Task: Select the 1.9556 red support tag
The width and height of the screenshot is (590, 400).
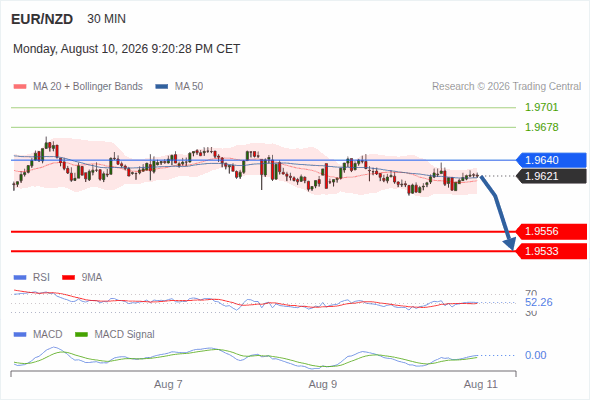Action: (552, 231)
